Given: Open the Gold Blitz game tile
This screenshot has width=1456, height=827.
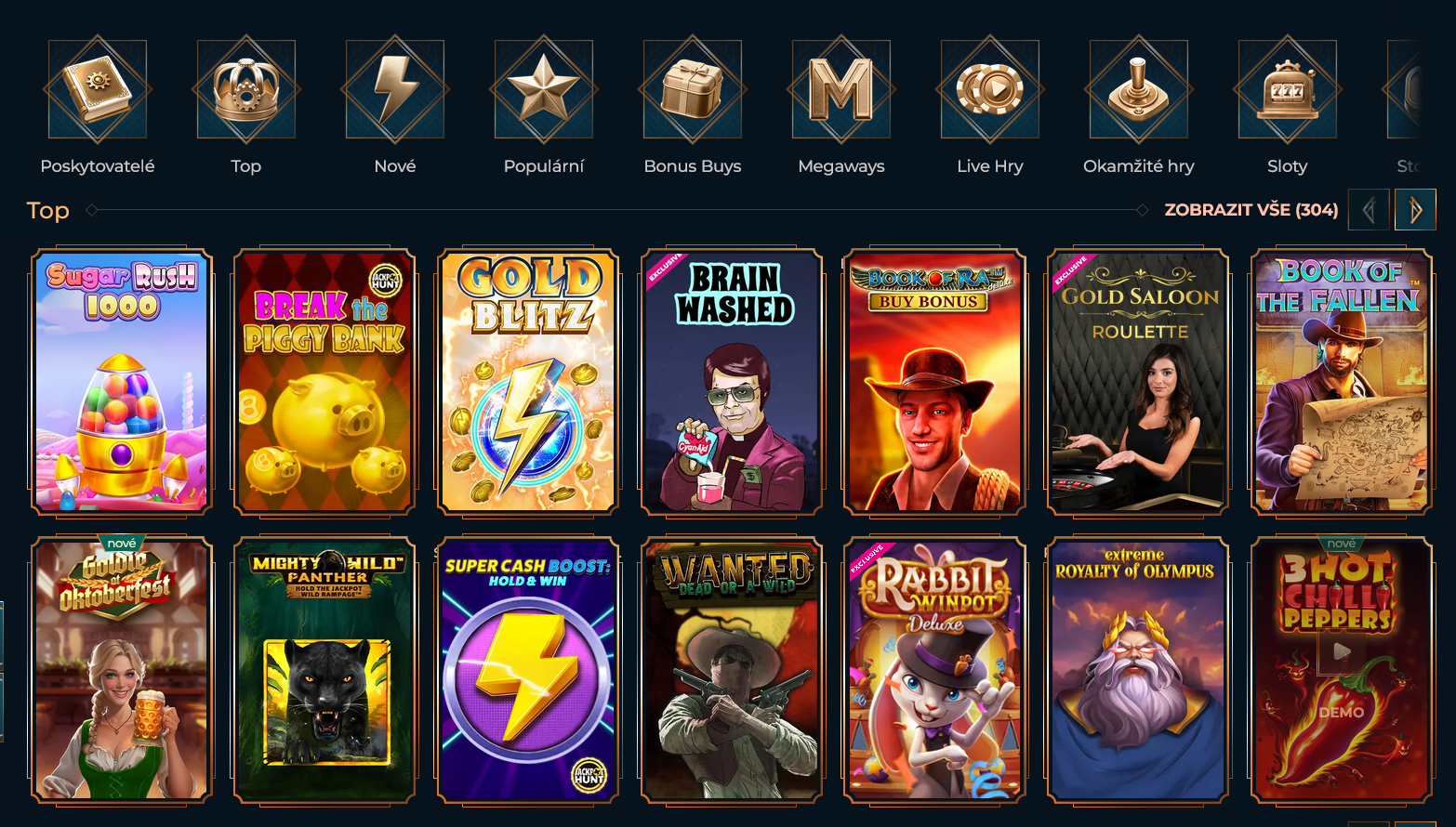Looking at the screenshot, I should click(x=528, y=382).
